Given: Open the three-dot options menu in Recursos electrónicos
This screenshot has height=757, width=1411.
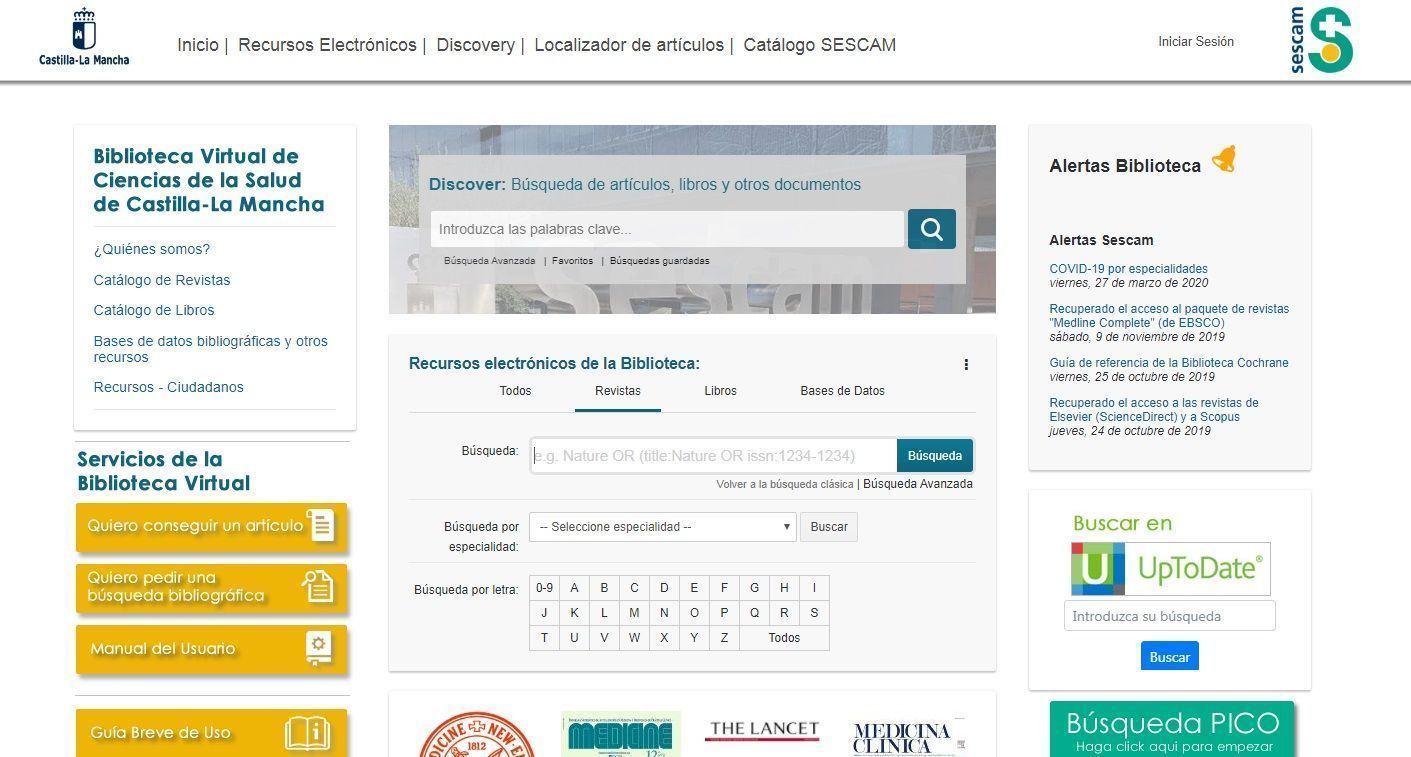Looking at the screenshot, I should 966,365.
